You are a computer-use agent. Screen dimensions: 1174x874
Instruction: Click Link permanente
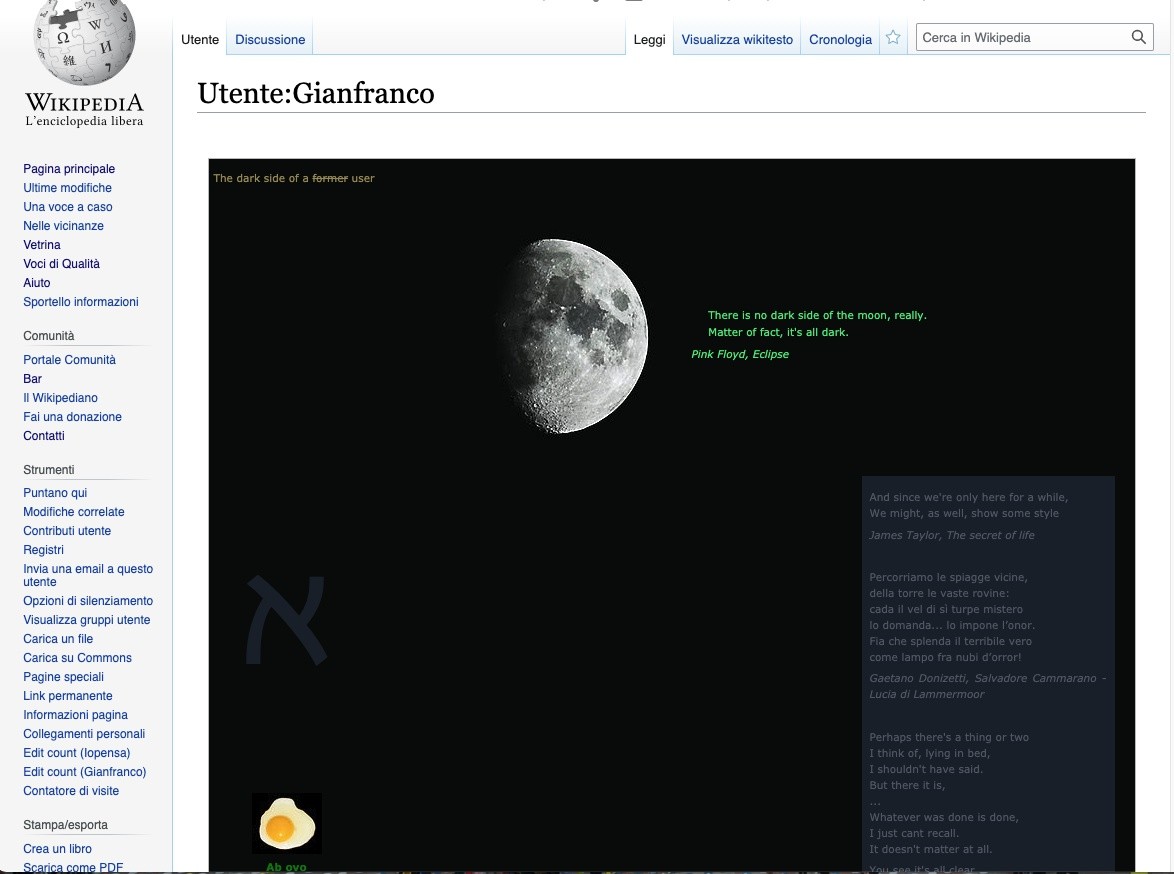pos(67,696)
